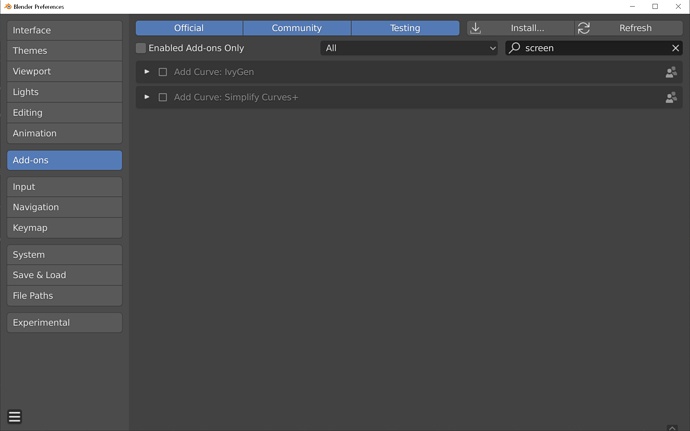Enable the Add Curve: IvyGen add-on
This screenshot has width=690, height=431.
tap(163, 72)
